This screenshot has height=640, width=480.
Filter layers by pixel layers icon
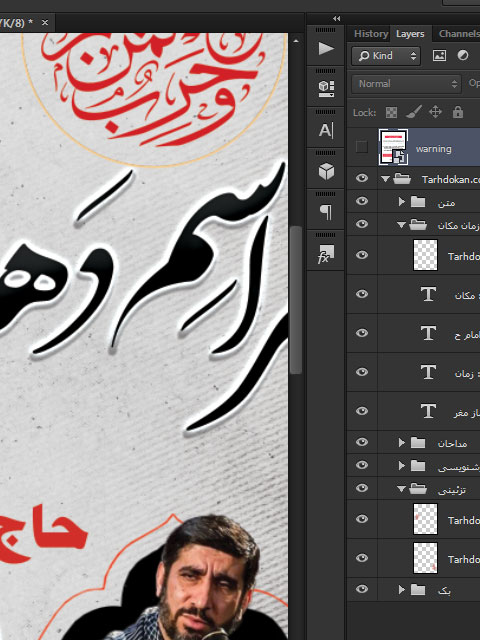pyautogui.click(x=439, y=56)
